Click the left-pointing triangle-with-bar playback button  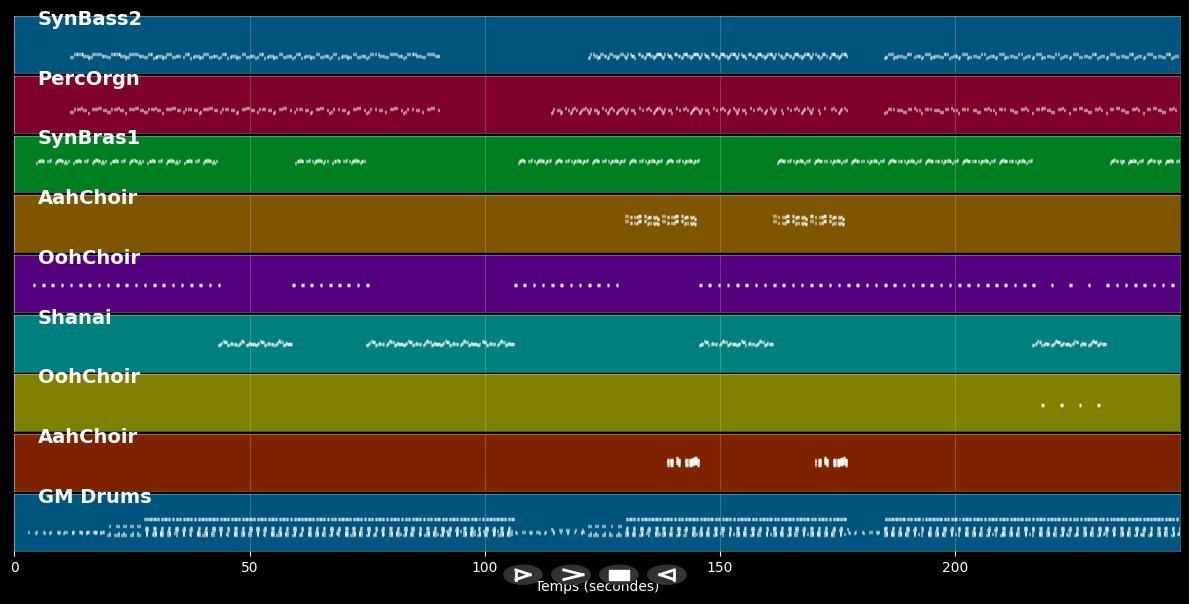pos(667,575)
